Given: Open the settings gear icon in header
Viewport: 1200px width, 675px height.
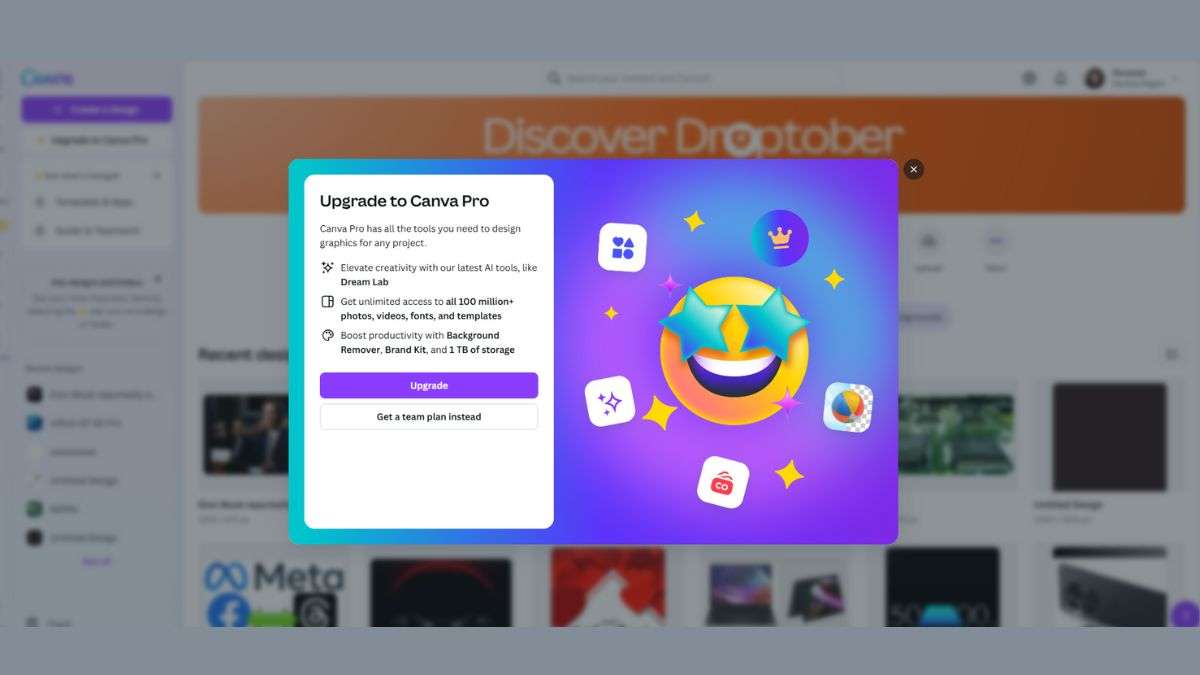Looking at the screenshot, I should (1029, 78).
